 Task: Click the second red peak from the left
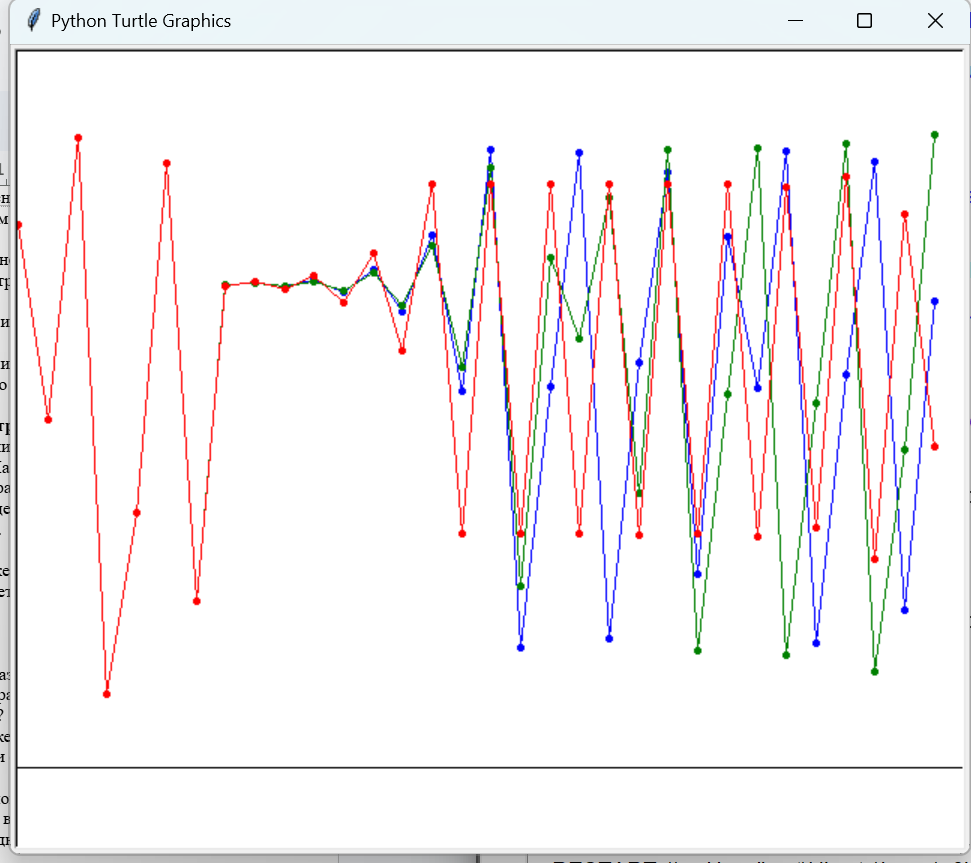click(x=167, y=163)
